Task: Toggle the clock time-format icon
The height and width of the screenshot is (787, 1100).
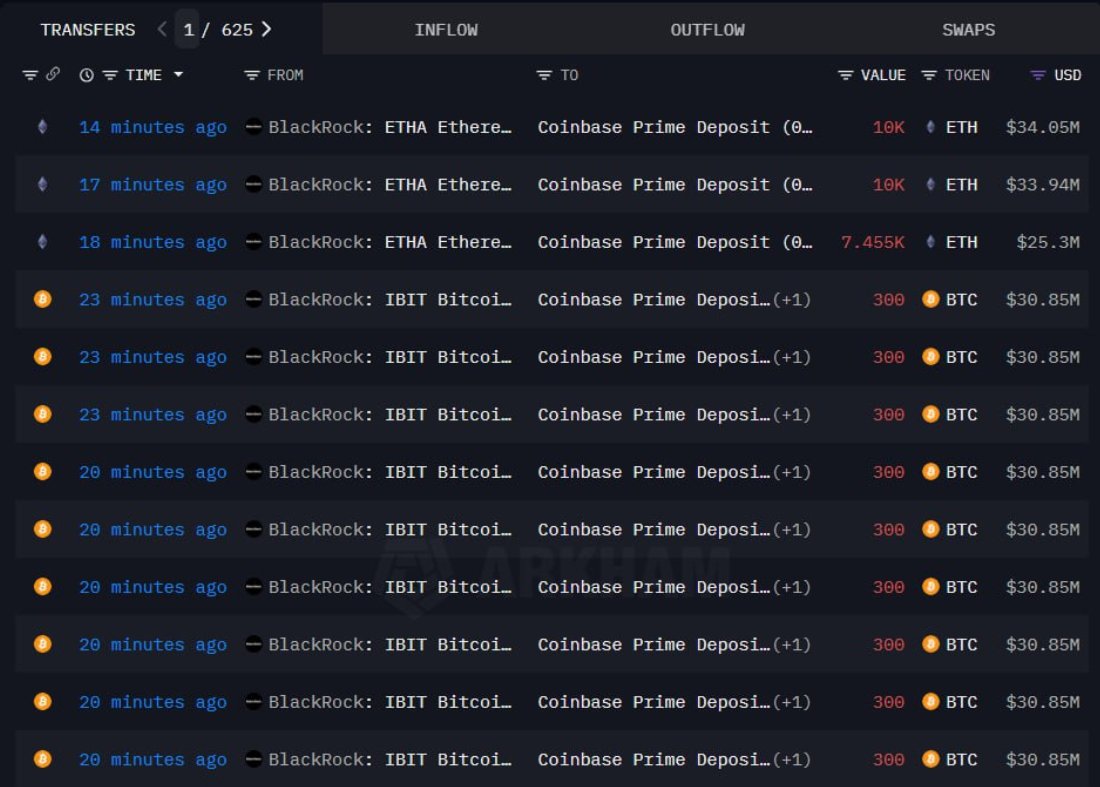Action: tap(86, 75)
